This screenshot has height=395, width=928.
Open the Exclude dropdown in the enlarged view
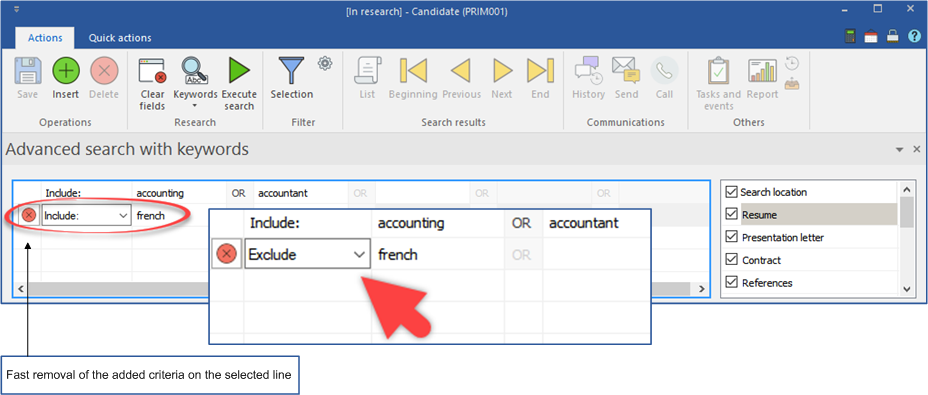click(308, 255)
